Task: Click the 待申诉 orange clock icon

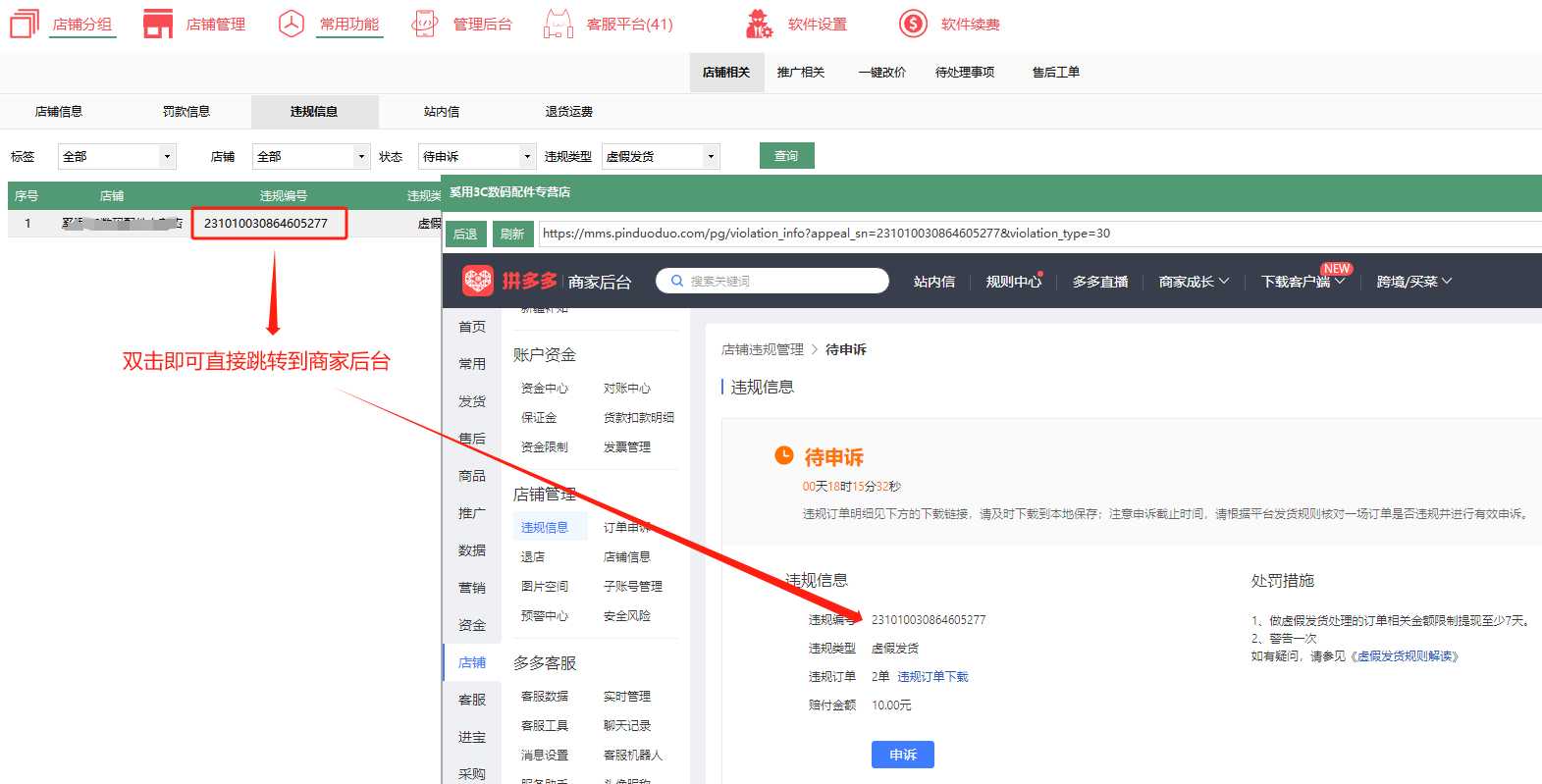Action: click(x=784, y=455)
